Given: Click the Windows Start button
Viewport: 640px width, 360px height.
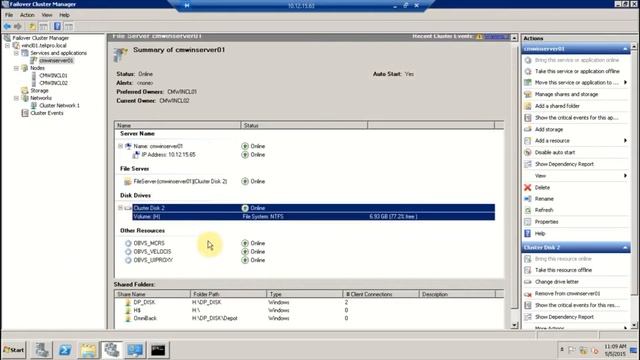Looking at the screenshot, I should (x=14, y=350).
